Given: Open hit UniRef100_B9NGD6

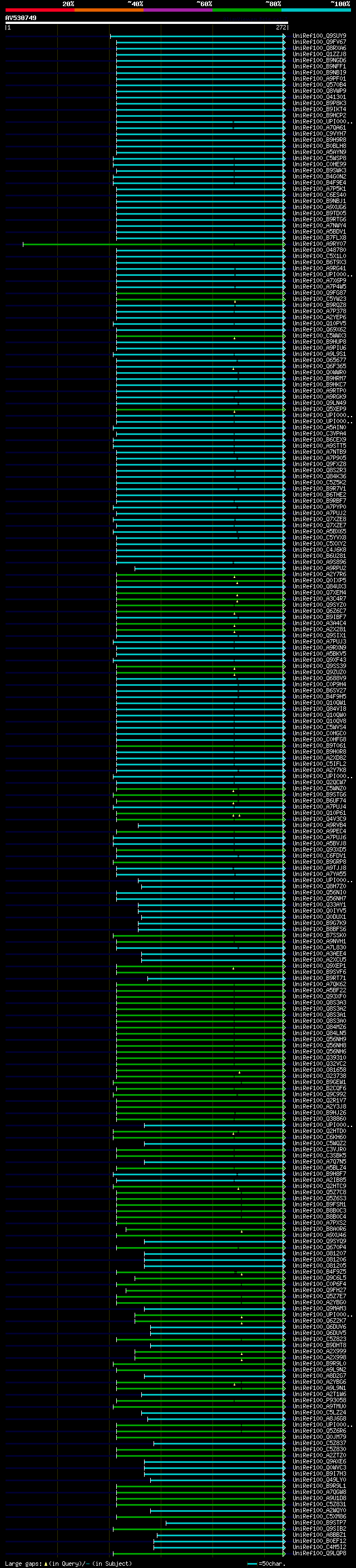Looking at the screenshot, I should tap(319, 60).
